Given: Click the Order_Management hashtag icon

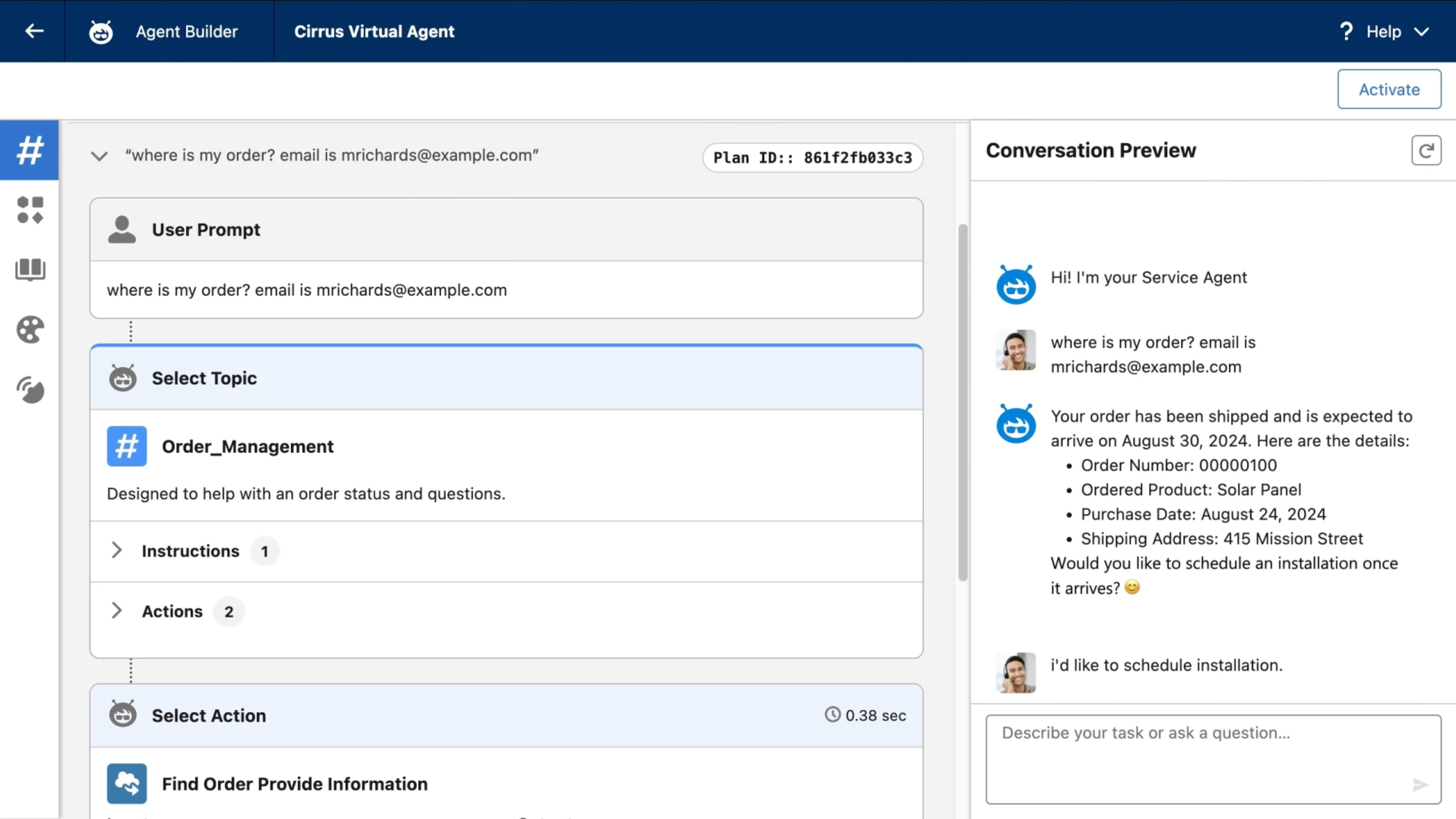Looking at the screenshot, I should click(126, 446).
